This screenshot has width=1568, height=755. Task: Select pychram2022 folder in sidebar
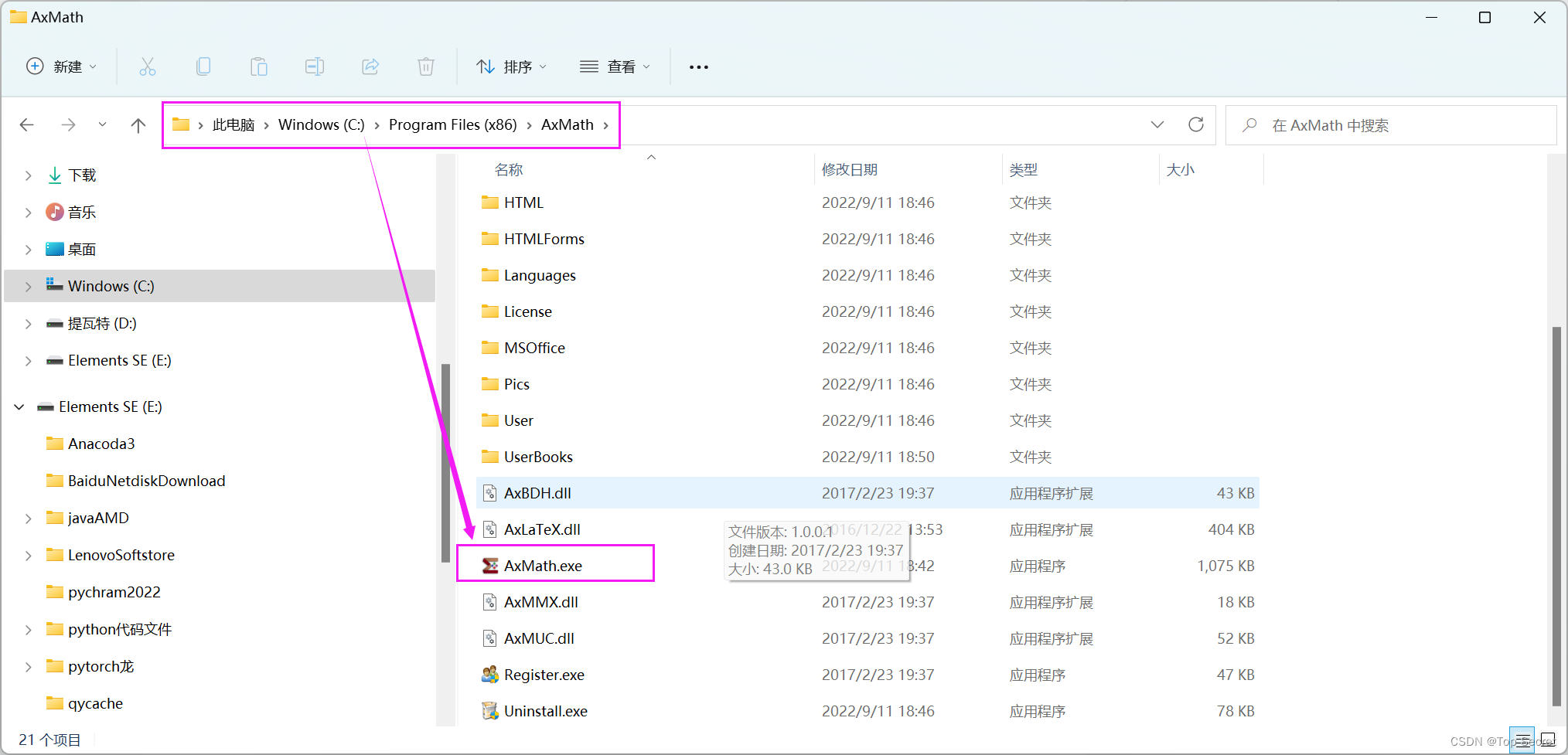pos(114,592)
